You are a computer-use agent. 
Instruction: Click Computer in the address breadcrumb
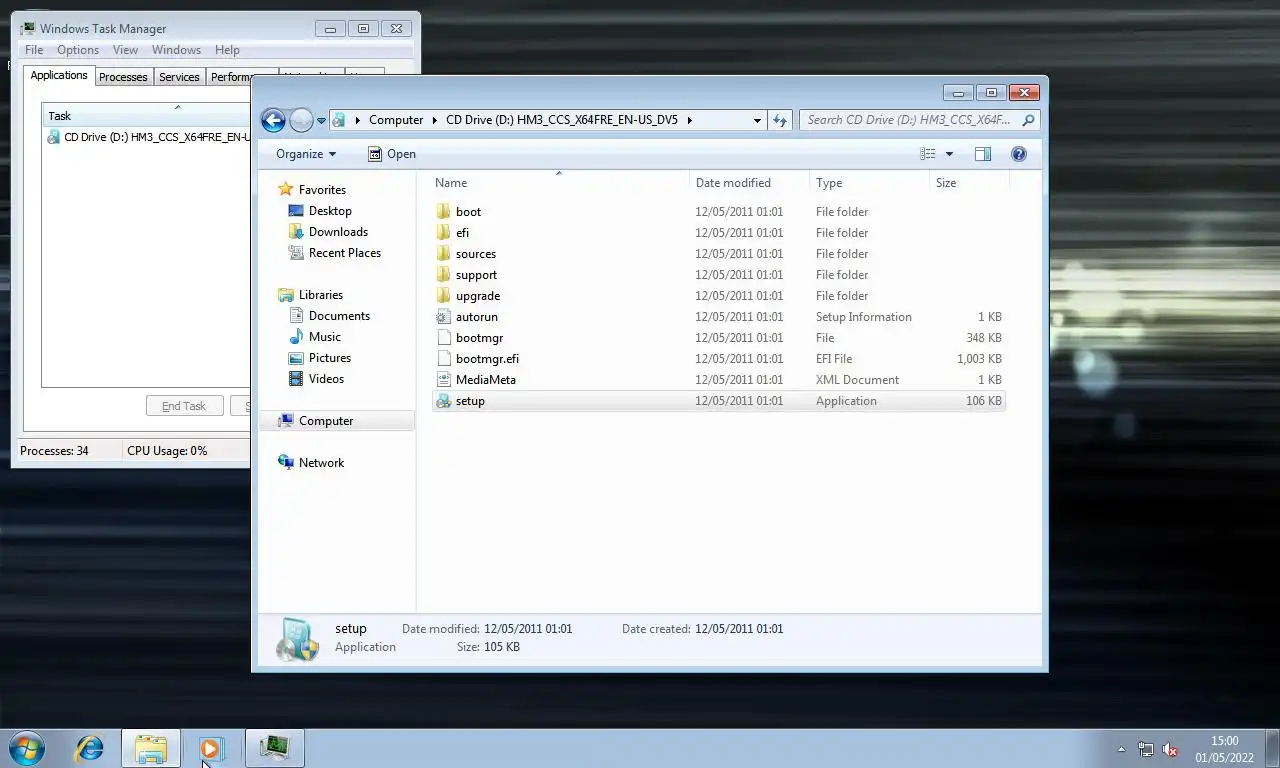click(396, 120)
